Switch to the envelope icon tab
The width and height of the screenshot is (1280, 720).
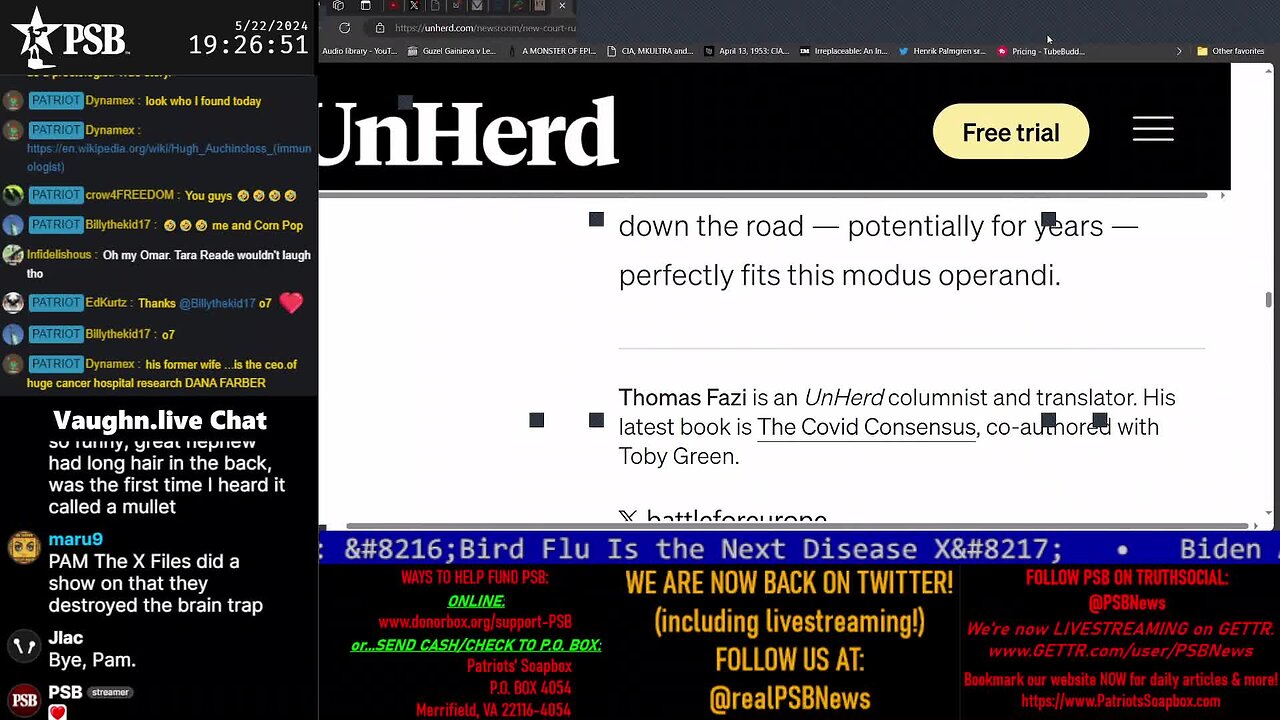[477, 6]
